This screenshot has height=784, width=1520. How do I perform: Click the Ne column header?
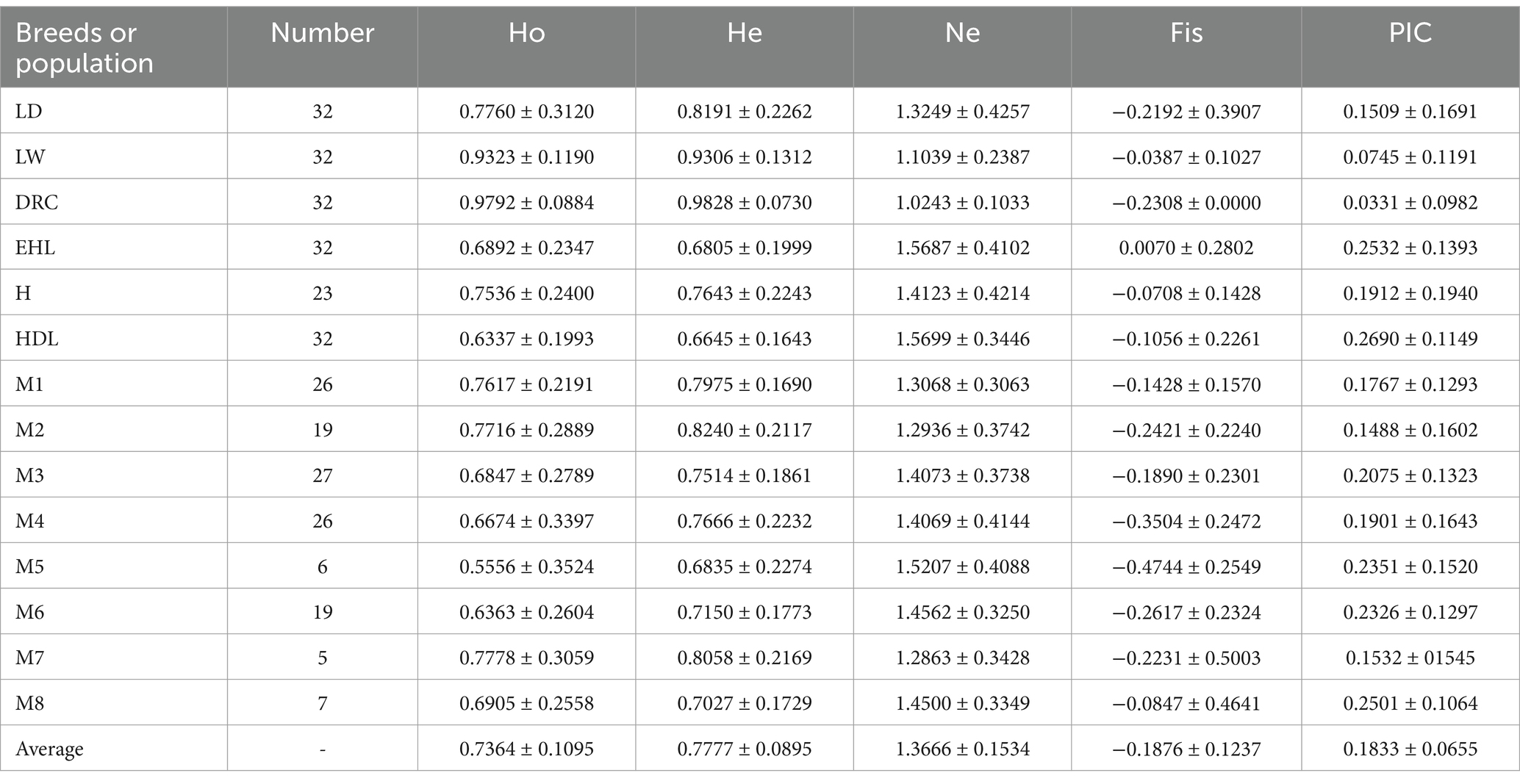pyautogui.click(x=962, y=33)
